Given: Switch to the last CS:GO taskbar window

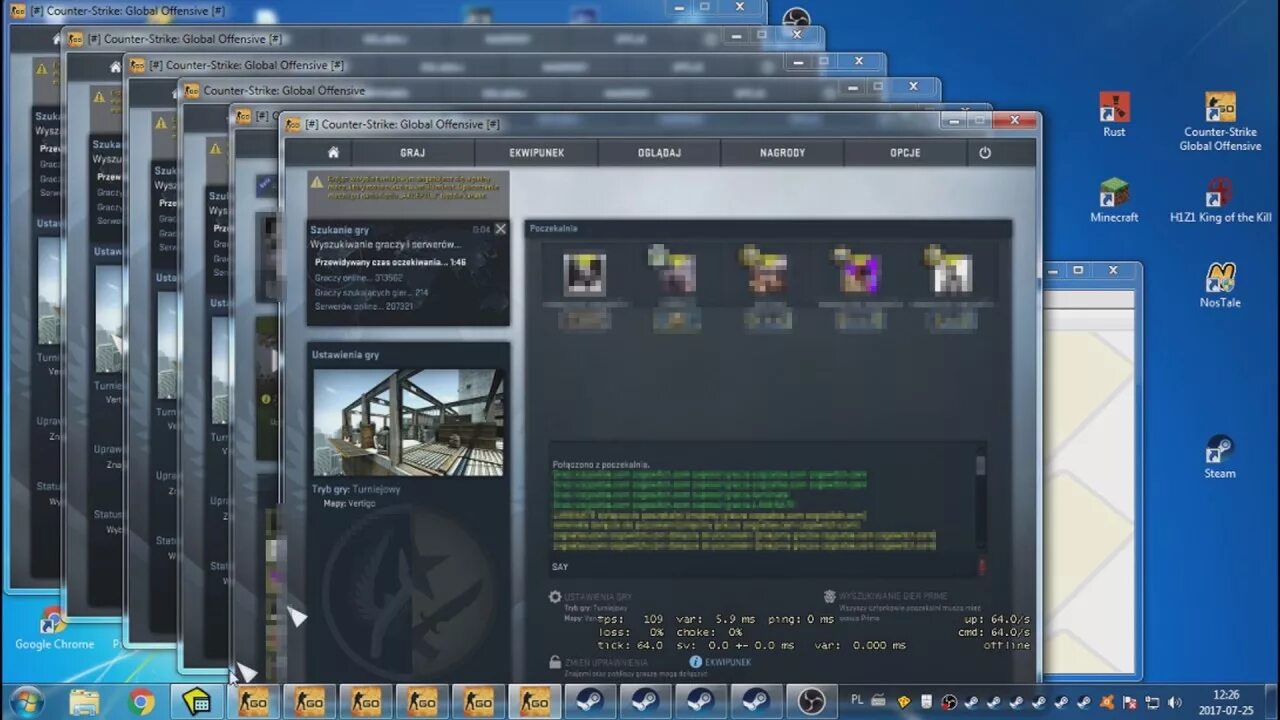Looking at the screenshot, I should tap(534, 702).
